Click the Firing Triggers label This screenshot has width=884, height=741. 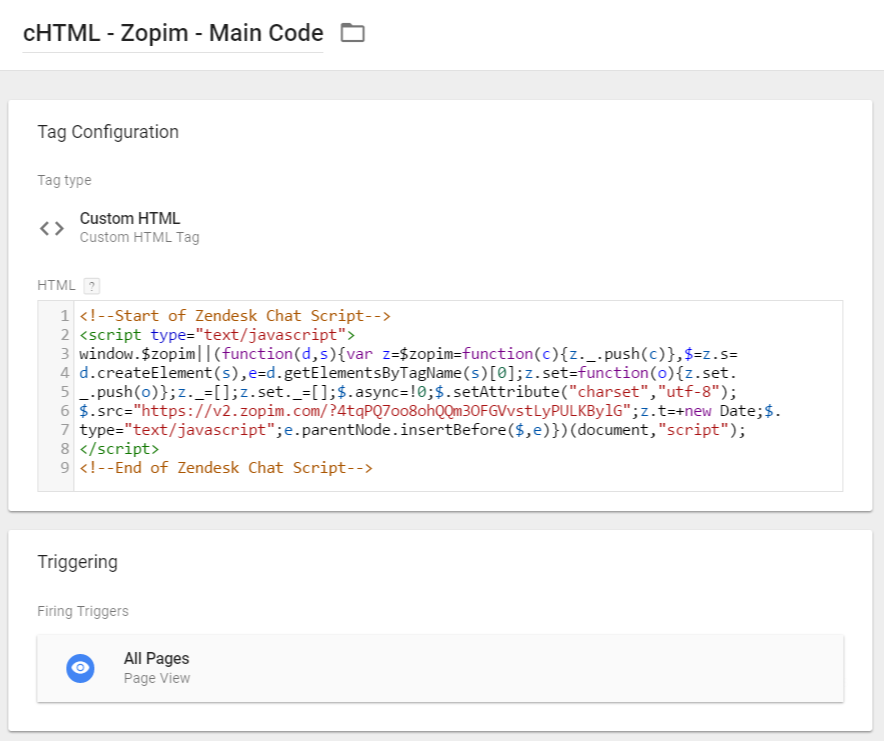click(83, 611)
